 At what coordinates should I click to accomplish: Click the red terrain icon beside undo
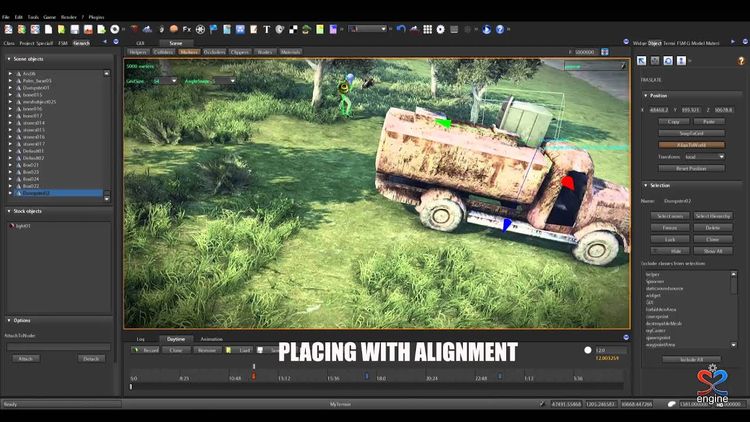coord(414,29)
